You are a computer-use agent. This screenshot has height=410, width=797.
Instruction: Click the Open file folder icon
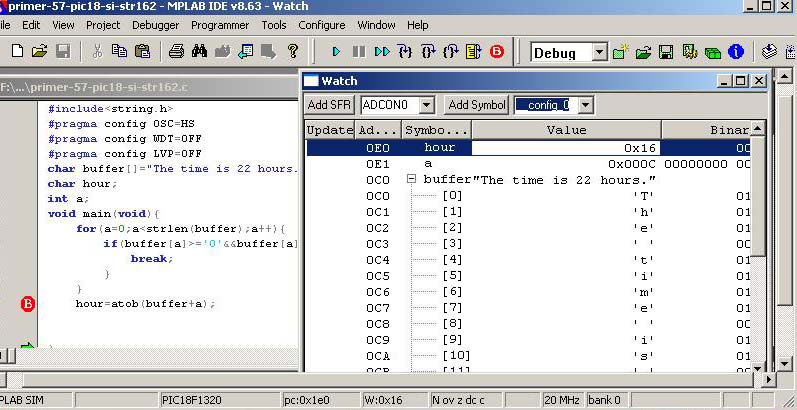(x=39, y=51)
